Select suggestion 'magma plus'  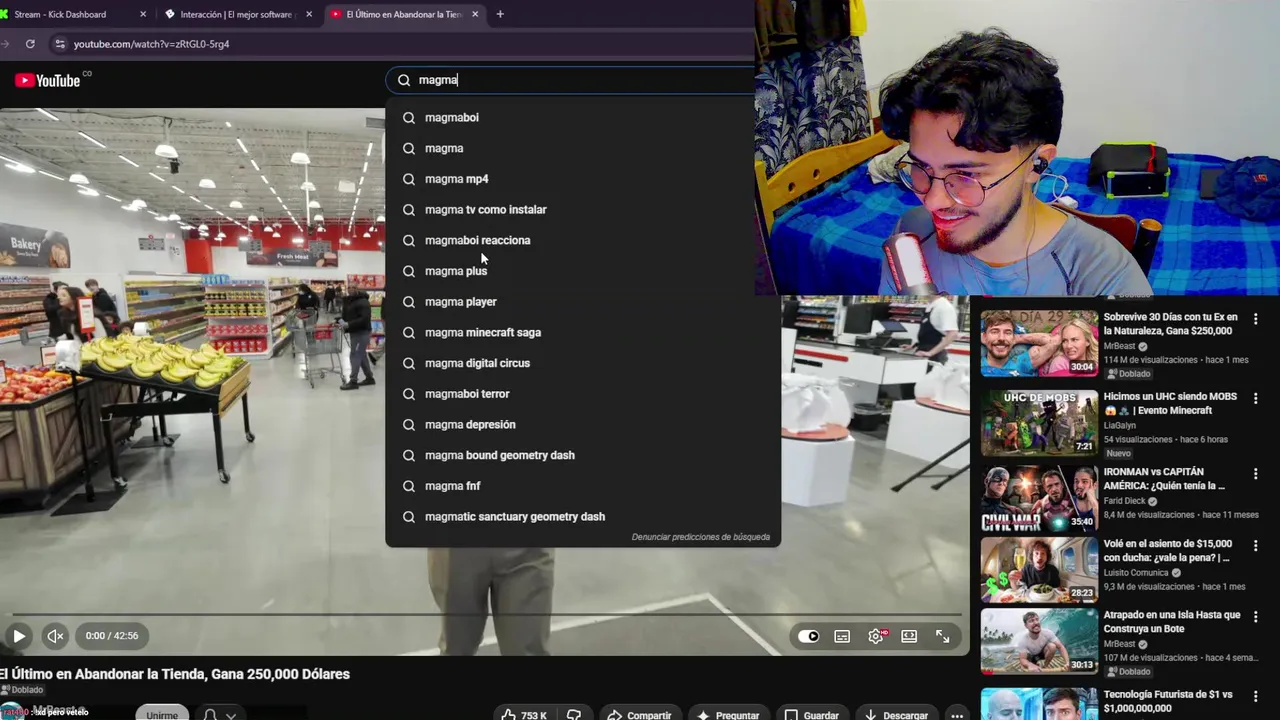click(x=583, y=271)
